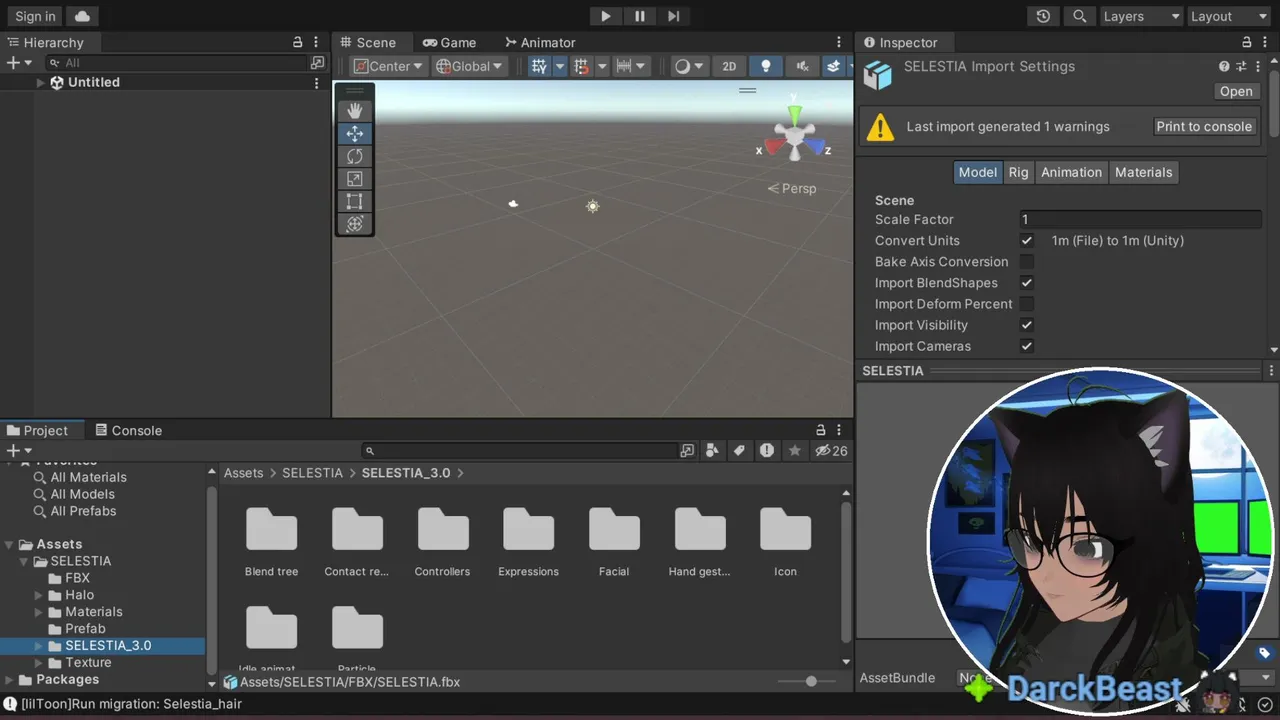The height and width of the screenshot is (720, 1280).
Task: Toggle scene audio mute
Action: point(801,67)
